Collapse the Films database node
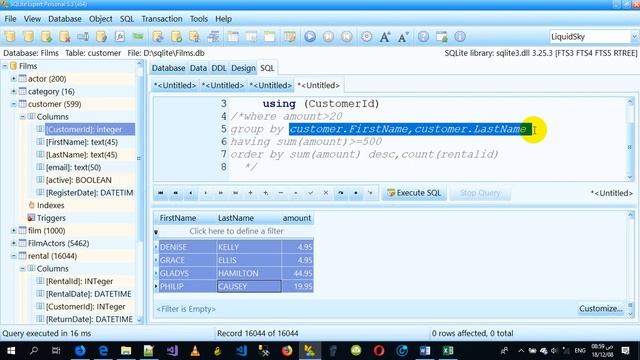This screenshot has height=360, width=640. click(x=5, y=66)
